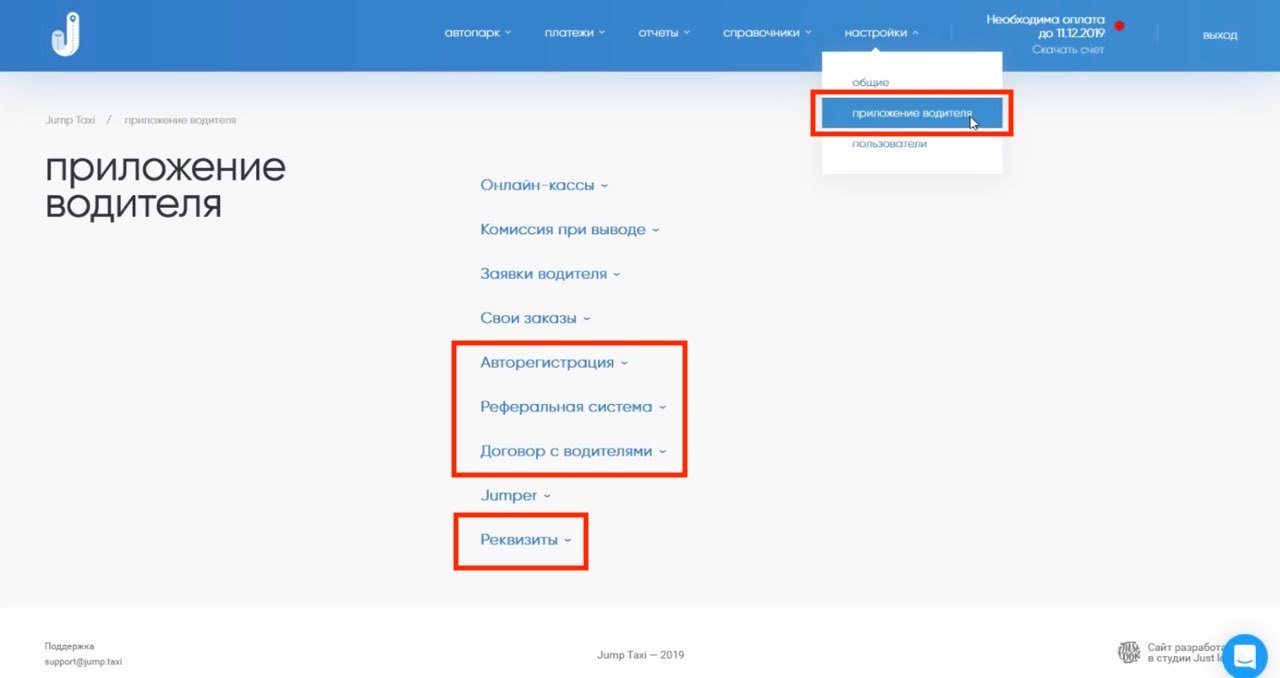Expand the Реферальная система section
Screen dimensions: 1280x678
[572, 407]
